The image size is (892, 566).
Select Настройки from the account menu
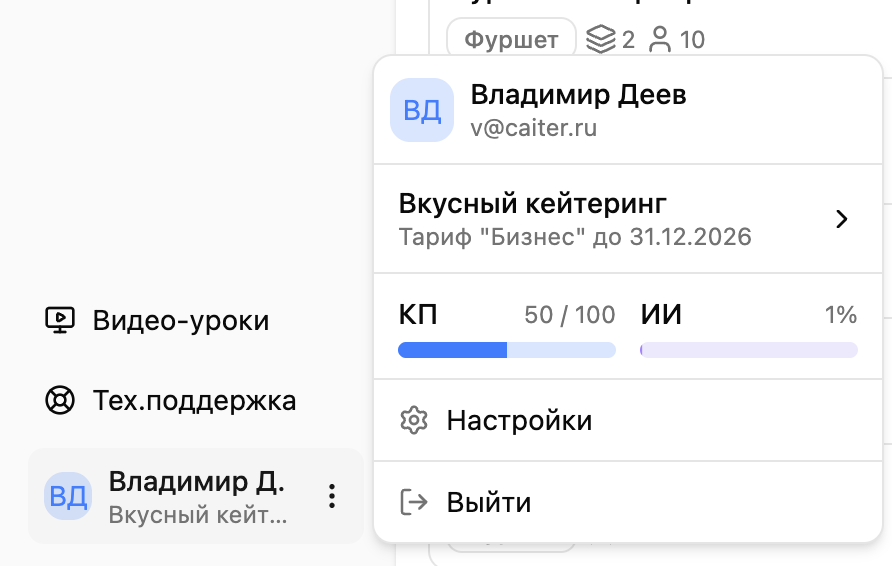pyautogui.click(x=519, y=421)
